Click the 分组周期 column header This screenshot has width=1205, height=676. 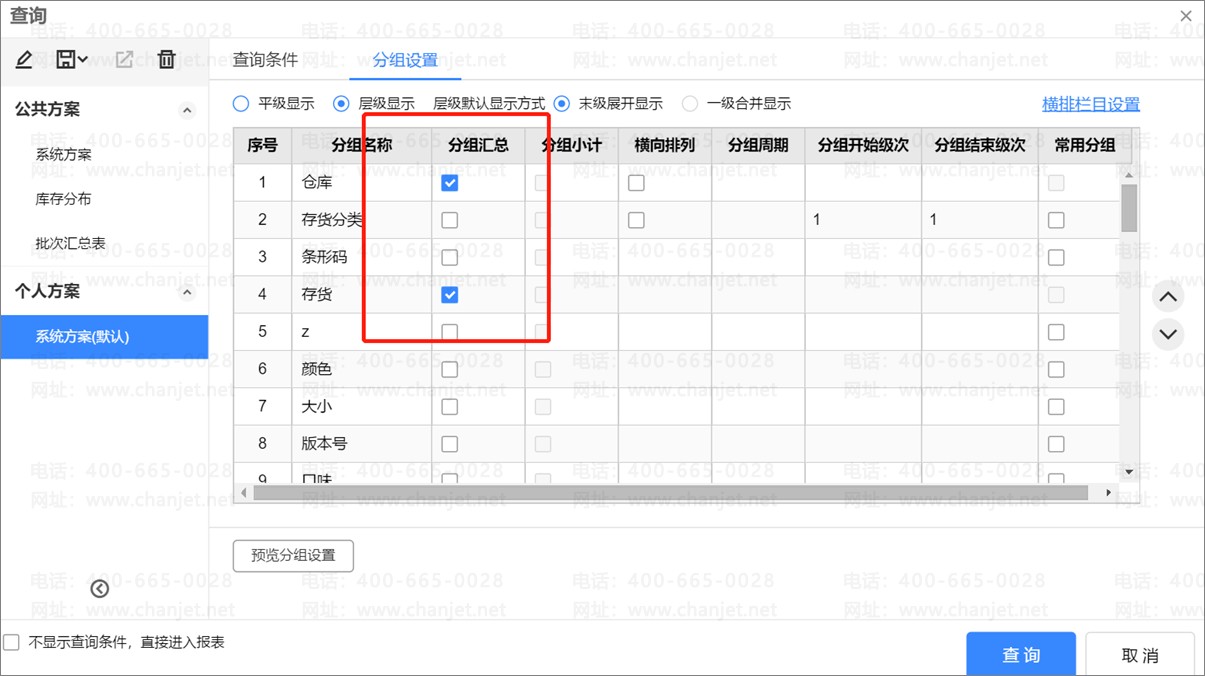(758, 145)
